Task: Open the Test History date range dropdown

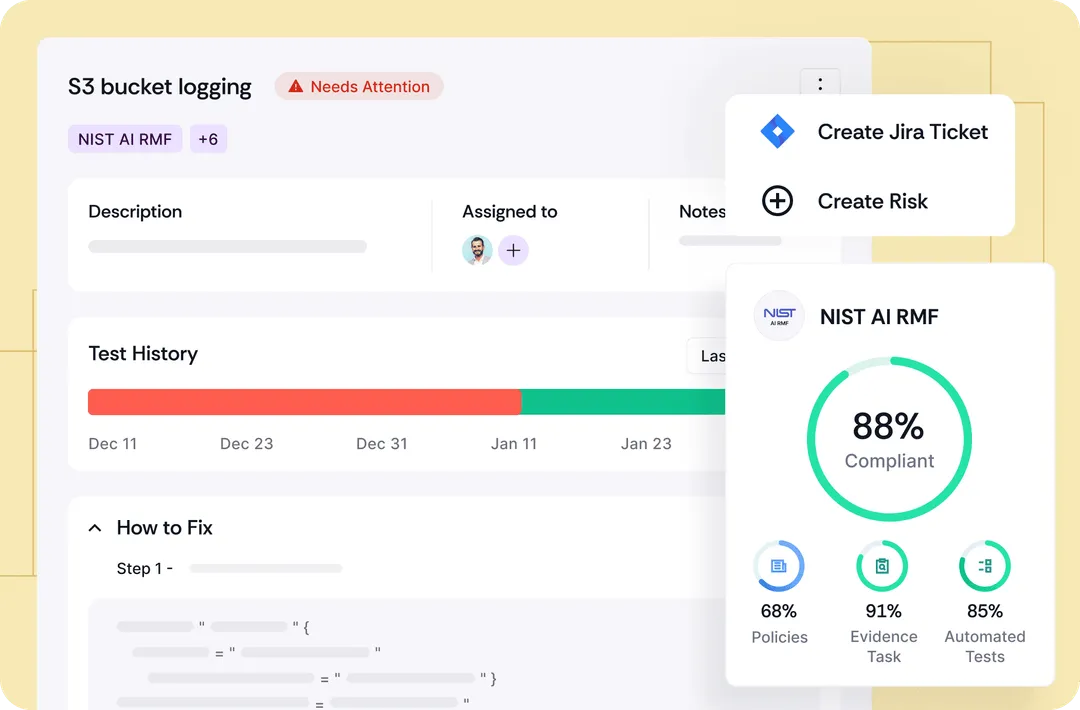Action: click(706, 356)
